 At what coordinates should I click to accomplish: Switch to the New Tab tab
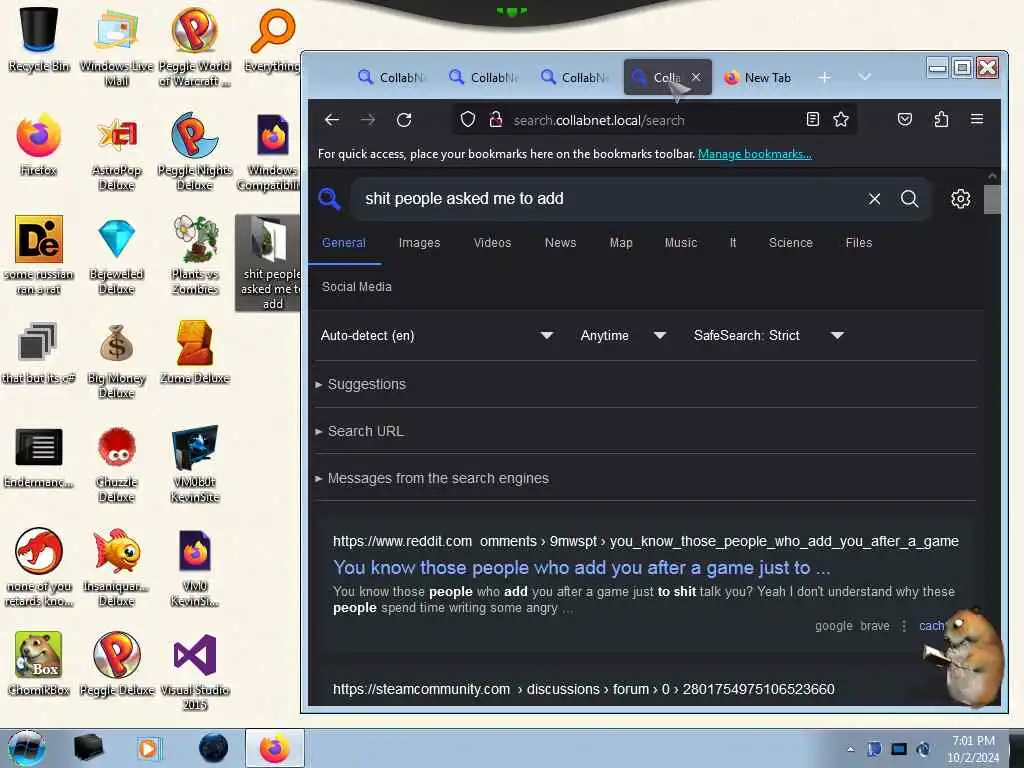758,78
